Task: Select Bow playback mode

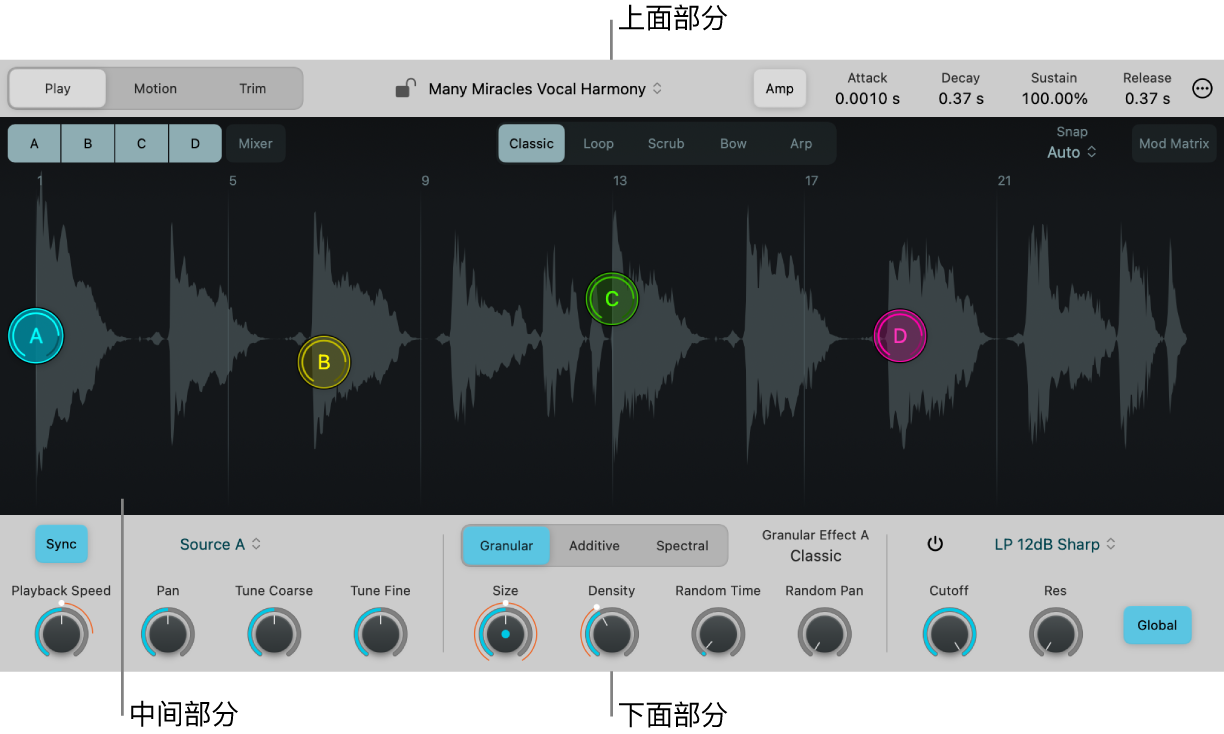Action: (733, 144)
